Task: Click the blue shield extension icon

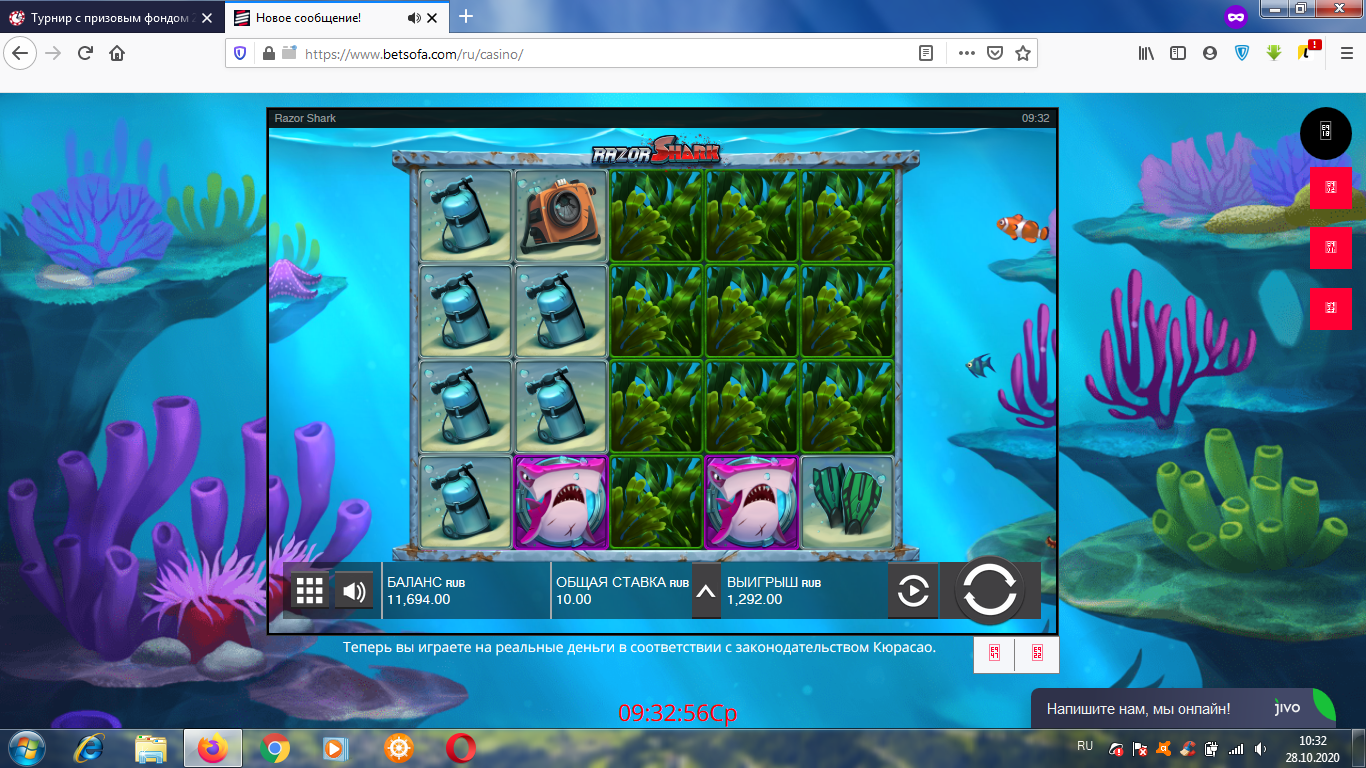Action: tap(1242, 53)
